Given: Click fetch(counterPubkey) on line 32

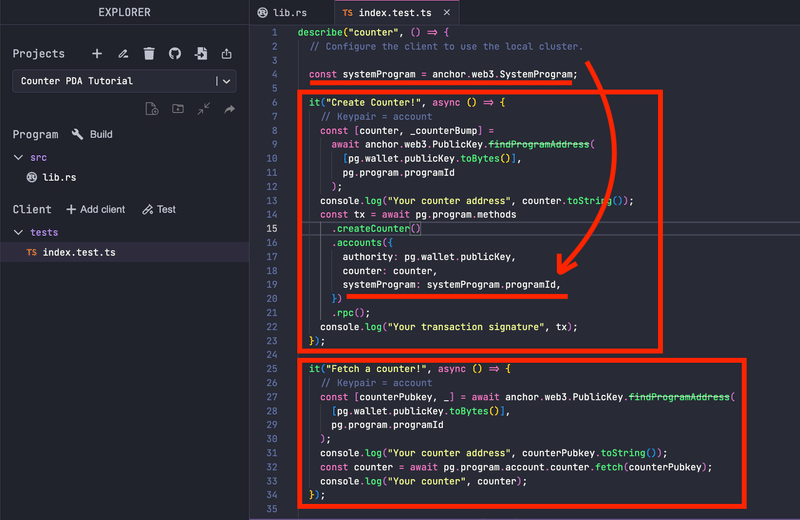Looking at the screenshot, I should 650,467.
